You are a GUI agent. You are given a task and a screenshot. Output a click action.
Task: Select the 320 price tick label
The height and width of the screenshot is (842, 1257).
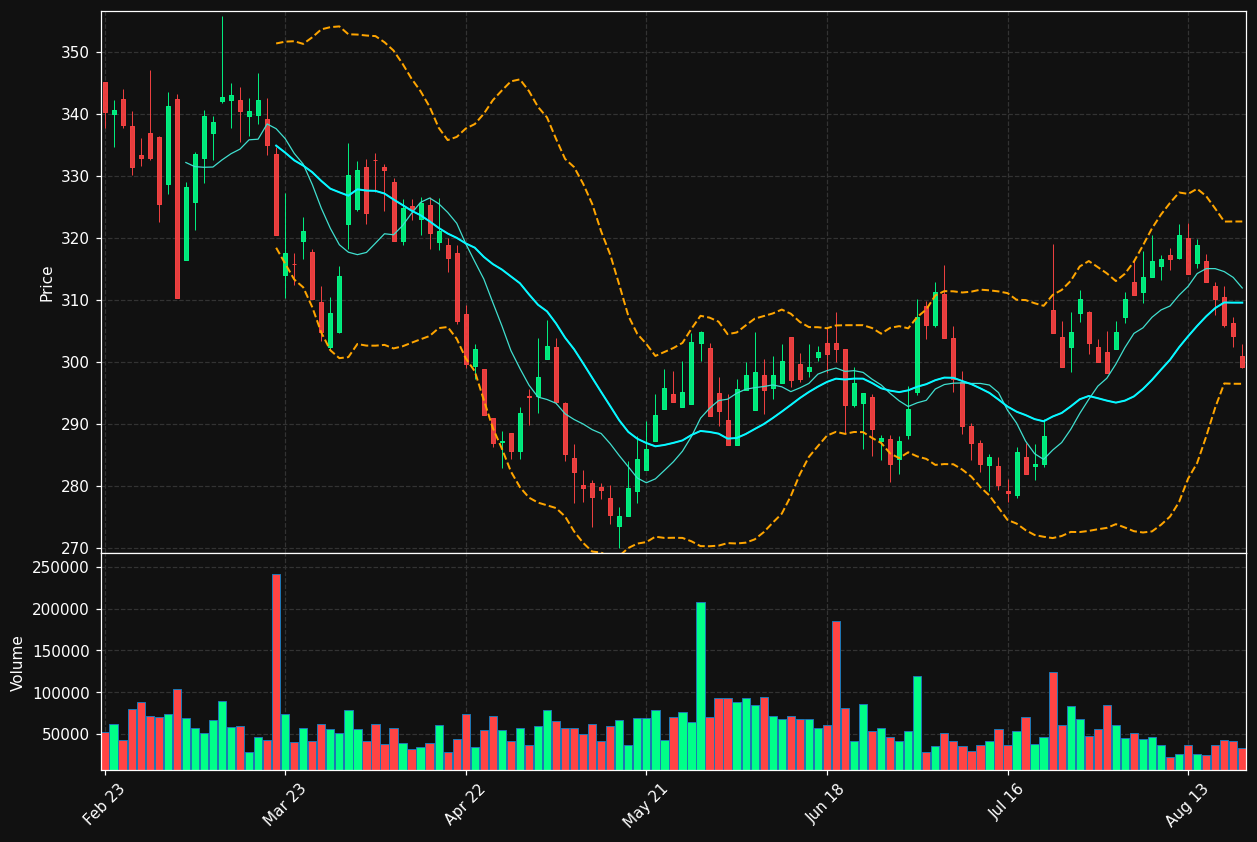coord(75,238)
